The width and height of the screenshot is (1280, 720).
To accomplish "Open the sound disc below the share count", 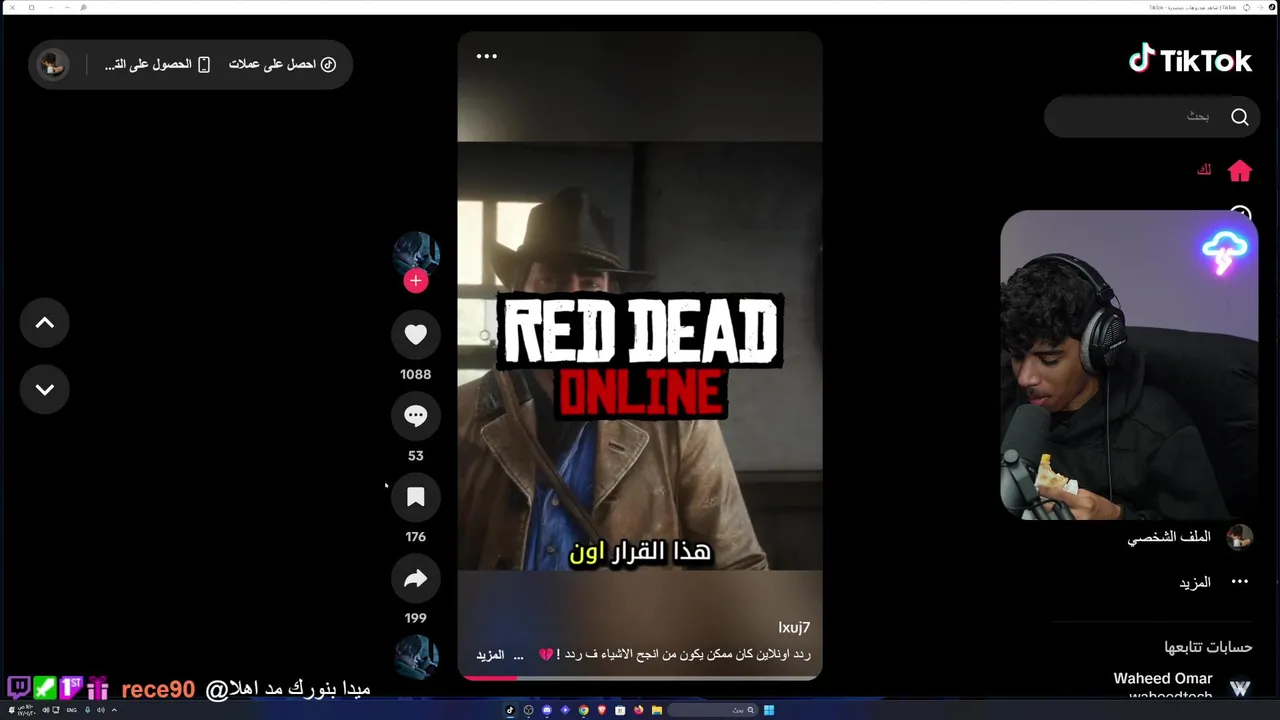I will tap(416, 656).
